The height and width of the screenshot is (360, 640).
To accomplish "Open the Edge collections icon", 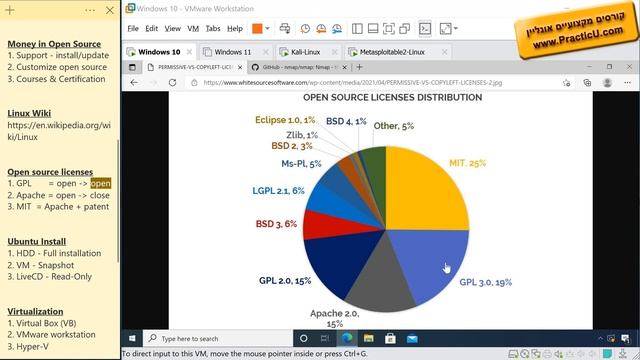I will click(x=587, y=83).
